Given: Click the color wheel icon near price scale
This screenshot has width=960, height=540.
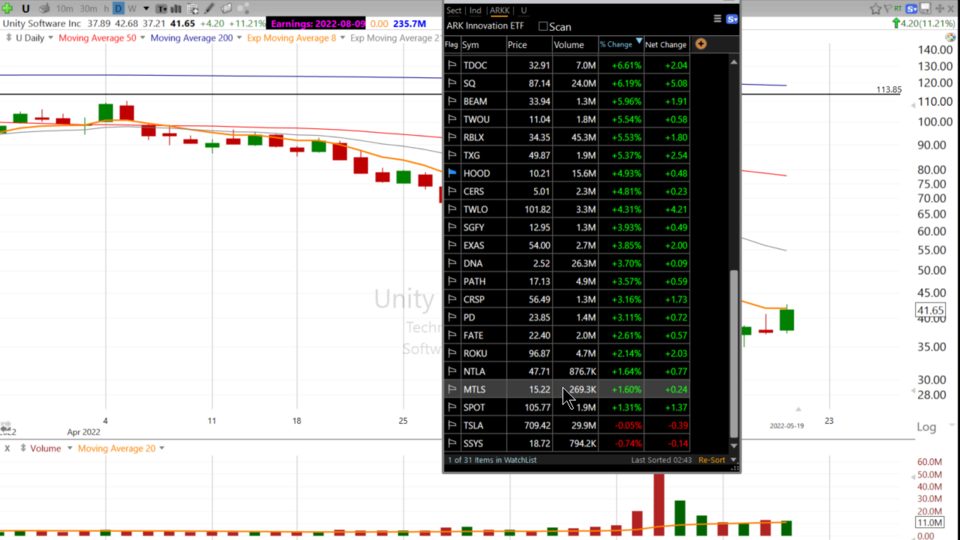Looking at the screenshot, I should 950,37.
